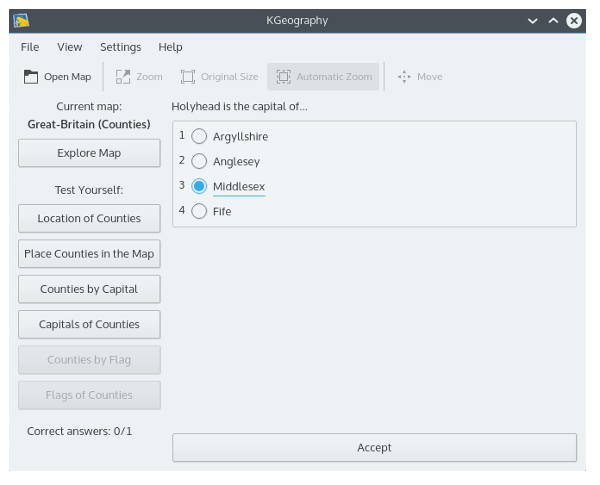Viewport: 600px width, 485px height.
Task: Select the Middlesex radio option
Action: pyautogui.click(x=199, y=186)
